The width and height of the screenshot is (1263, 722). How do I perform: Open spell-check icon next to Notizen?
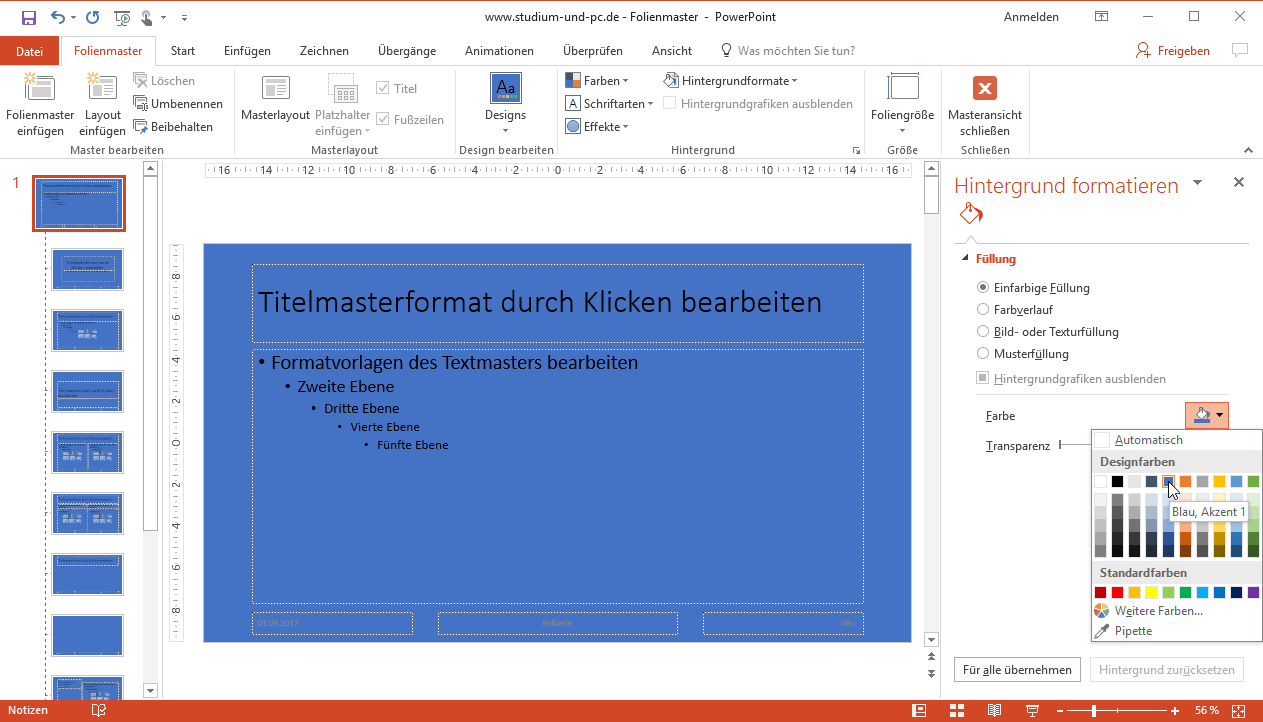(99, 710)
